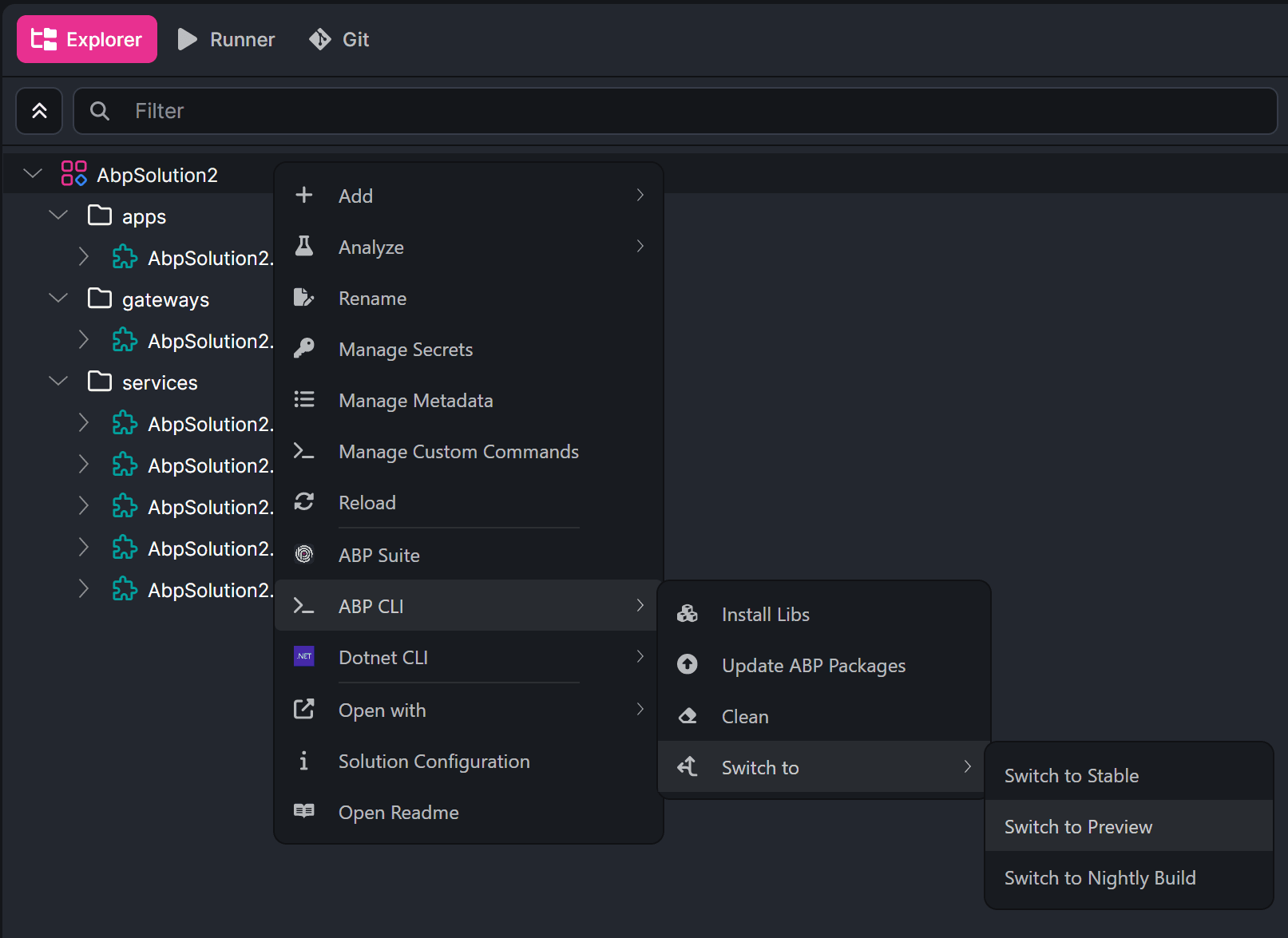Click the terminal icon beside Manage Custom Commands
Screen dimensions: 1288x938
click(304, 451)
